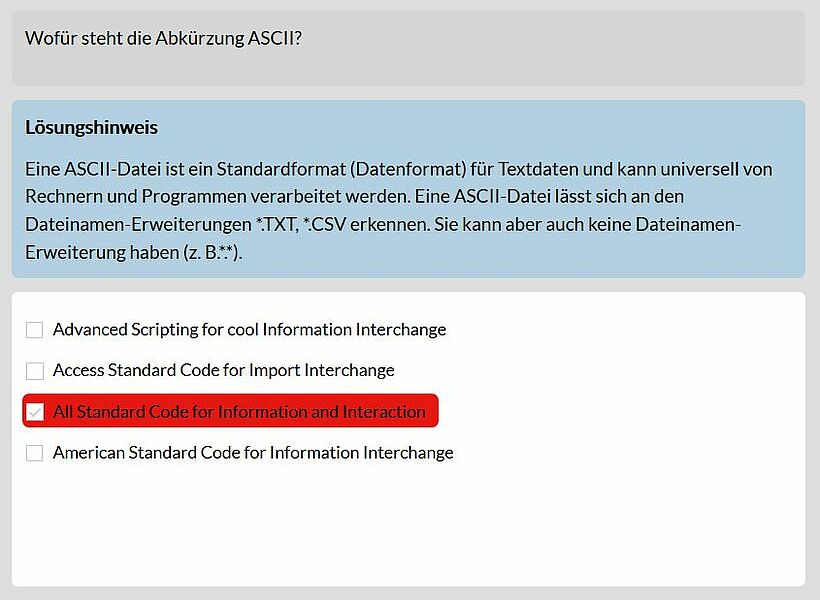Enable the 'American Standard Code for Information Interchange' checkbox
Image resolution: width=820 pixels, height=600 pixels.
[x=35, y=453]
